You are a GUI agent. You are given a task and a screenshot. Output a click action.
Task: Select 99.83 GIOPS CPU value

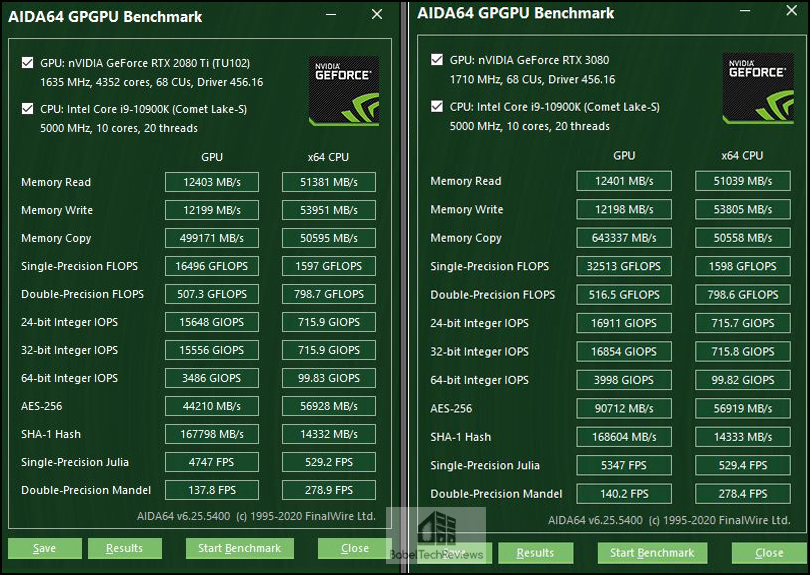tap(329, 378)
